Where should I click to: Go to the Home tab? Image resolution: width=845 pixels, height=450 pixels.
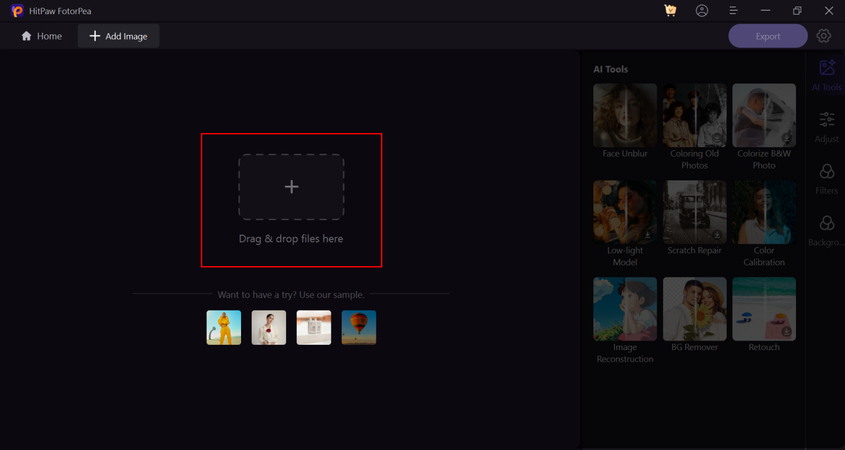pyautogui.click(x=41, y=36)
